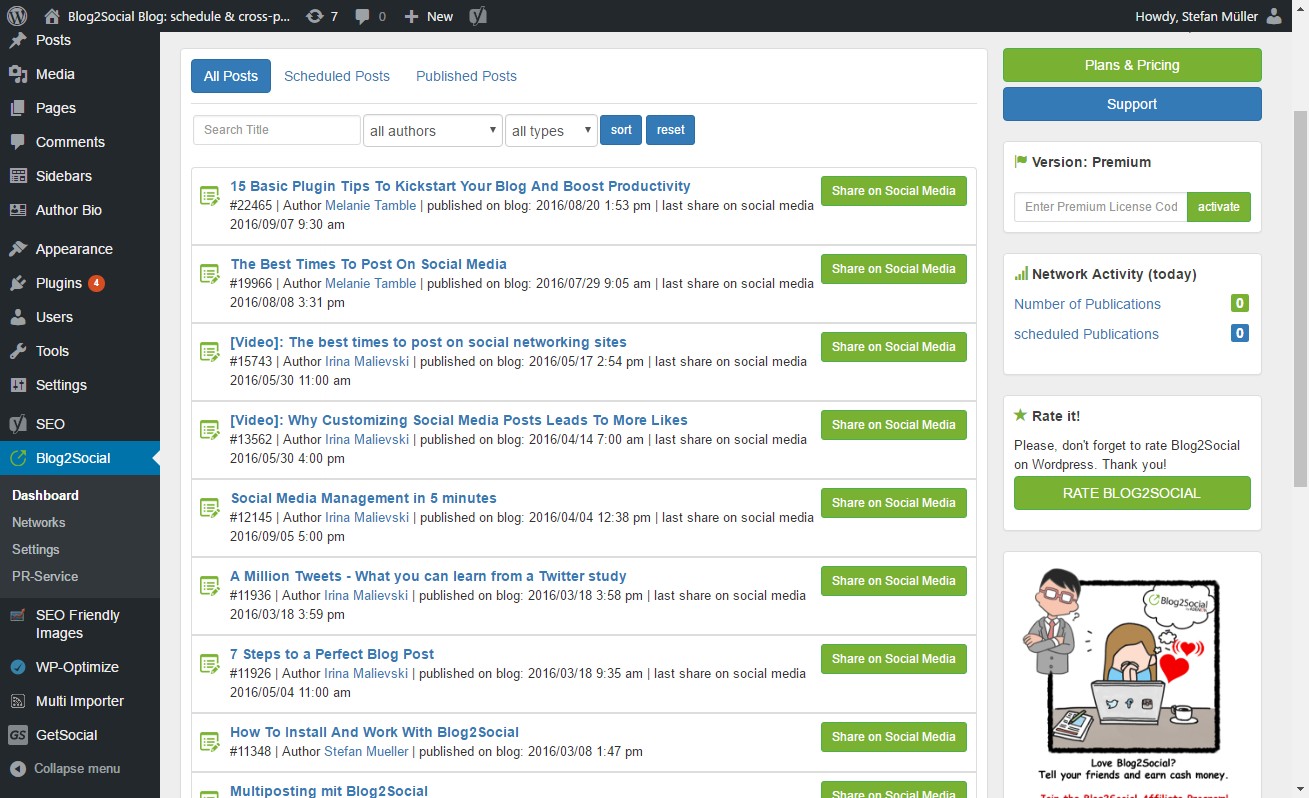Switch to Published Posts tab
This screenshot has width=1309, height=798.
[x=466, y=76]
